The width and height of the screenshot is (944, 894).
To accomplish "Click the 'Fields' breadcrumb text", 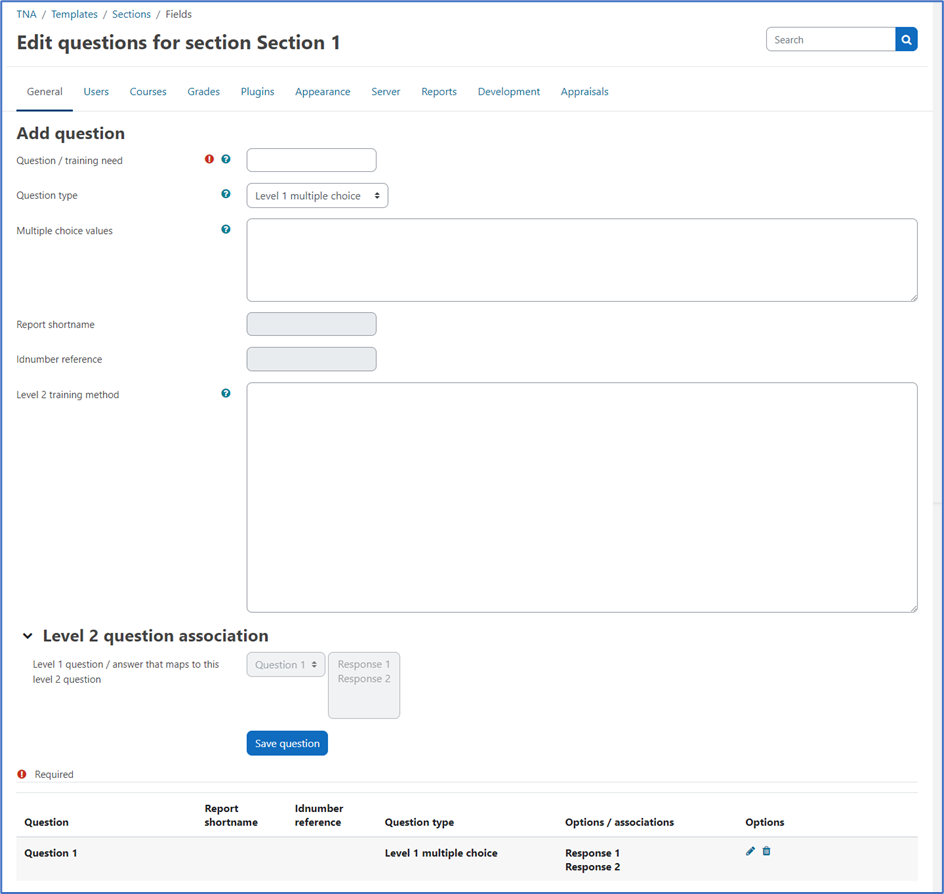I will [x=179, y=14].
